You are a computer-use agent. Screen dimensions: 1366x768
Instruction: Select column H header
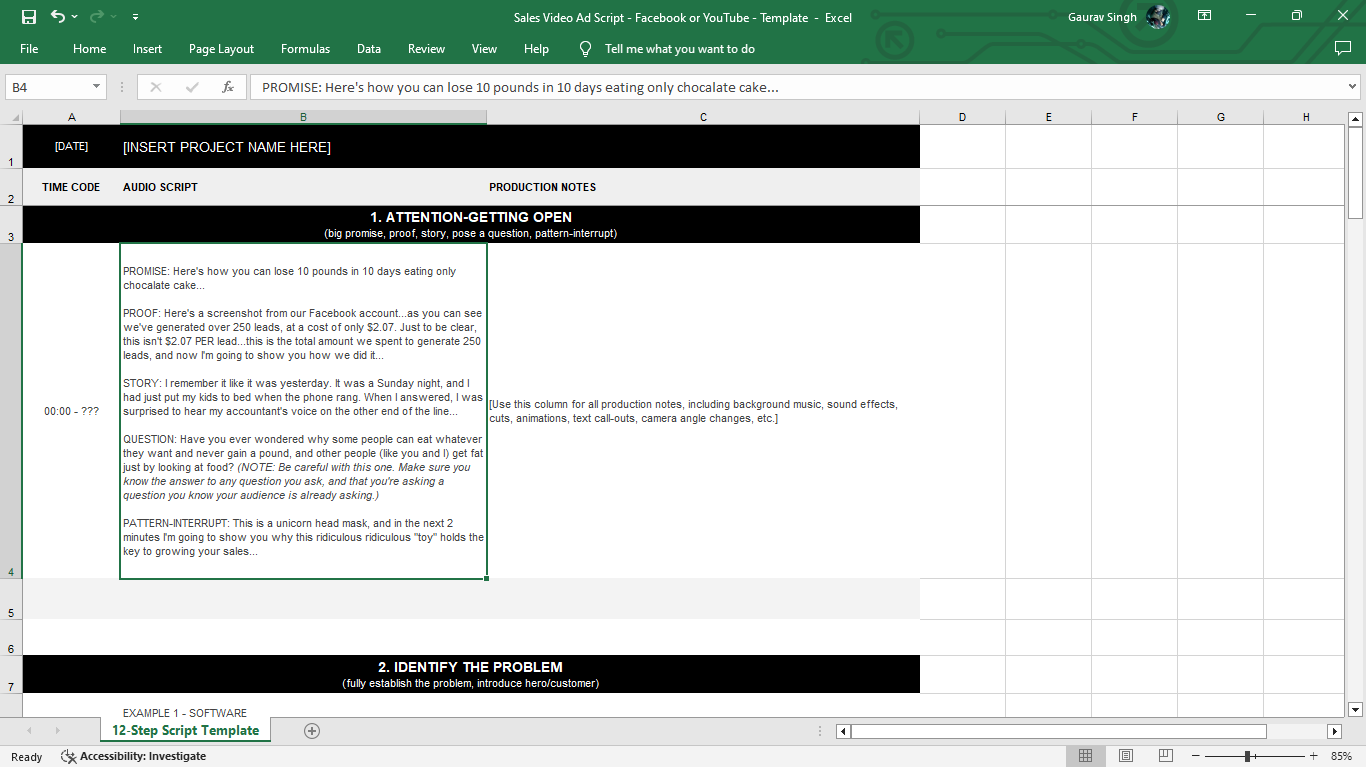tap(1305, 117)
